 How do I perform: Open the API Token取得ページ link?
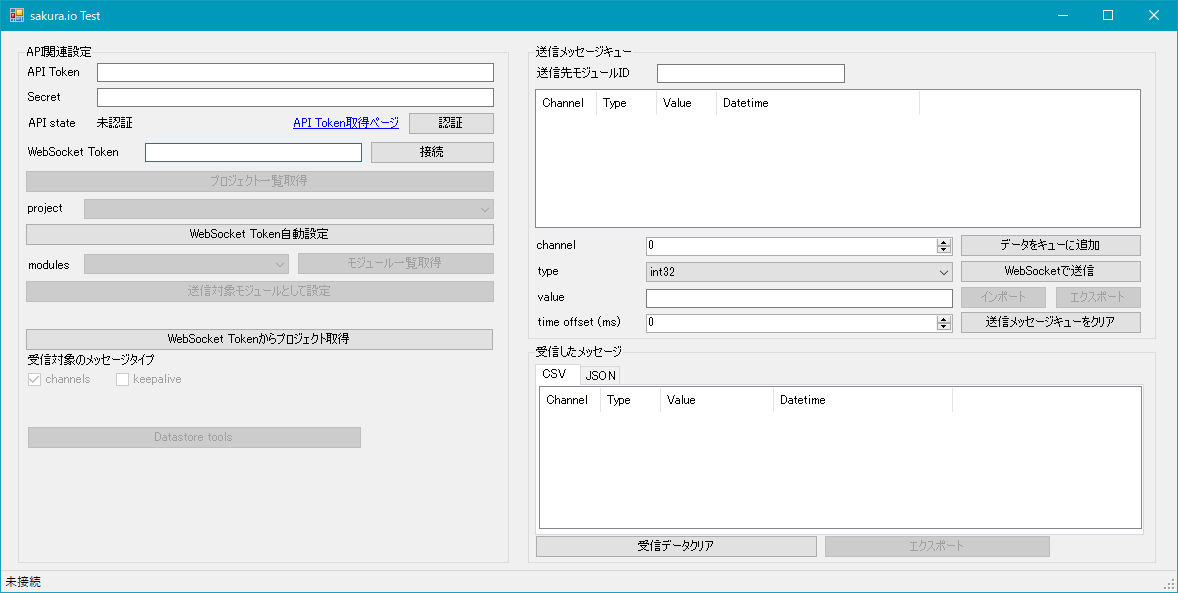point(344,122)
